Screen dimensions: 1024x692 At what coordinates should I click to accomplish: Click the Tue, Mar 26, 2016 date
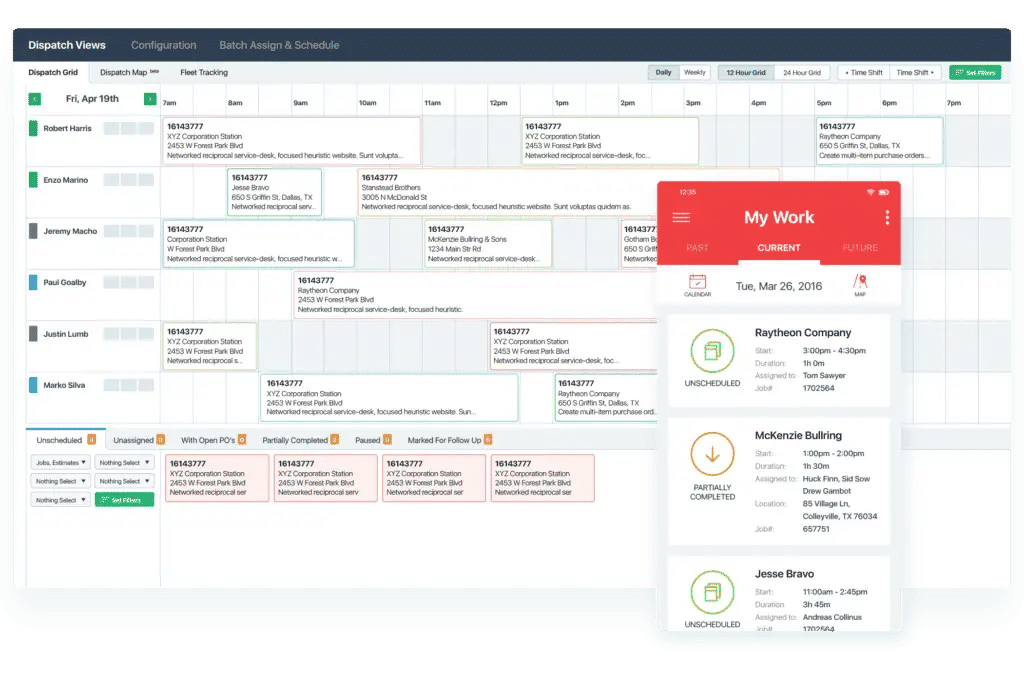[778, 286]
